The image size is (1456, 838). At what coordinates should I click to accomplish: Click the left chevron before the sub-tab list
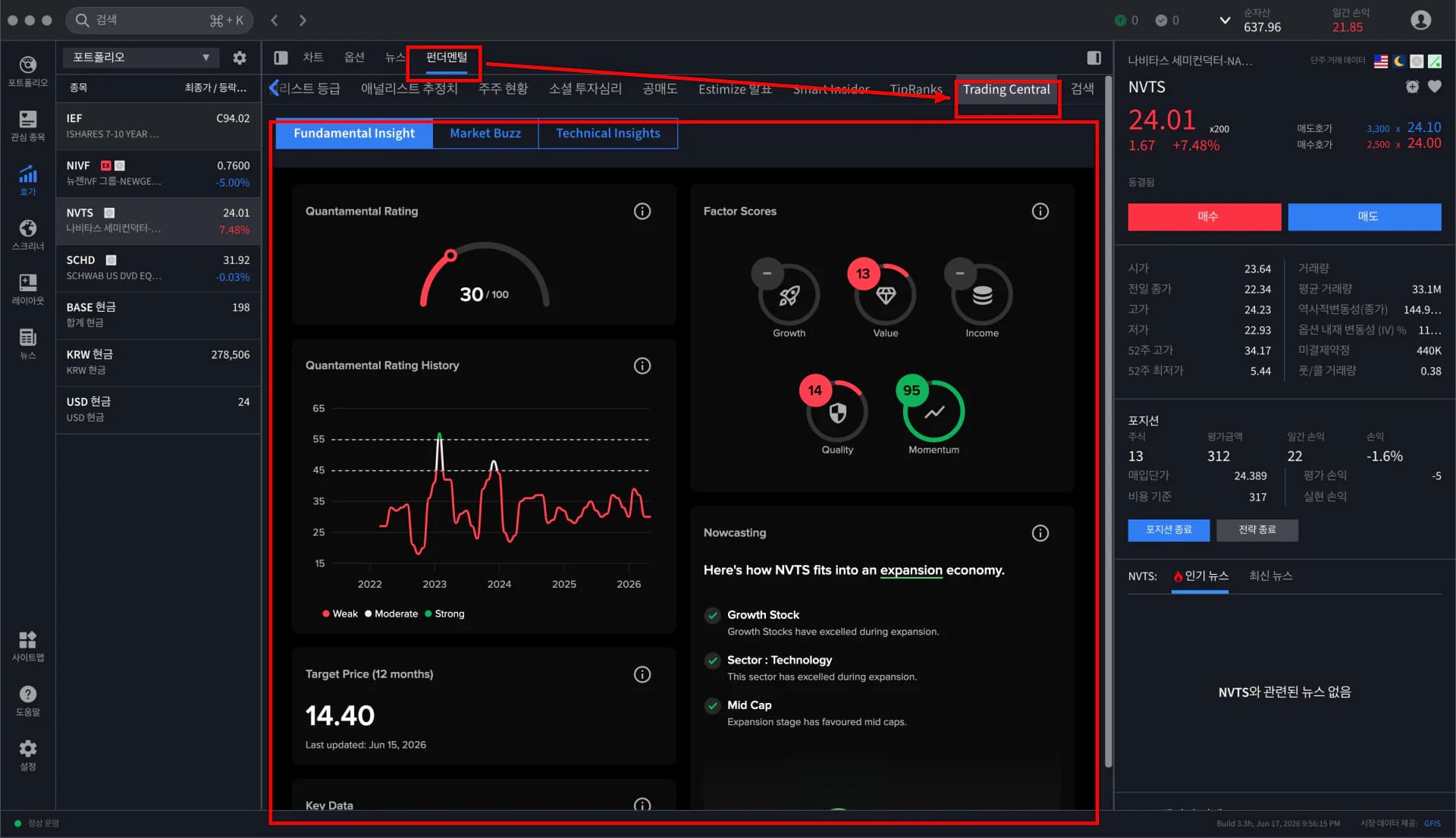click(274, 89)
